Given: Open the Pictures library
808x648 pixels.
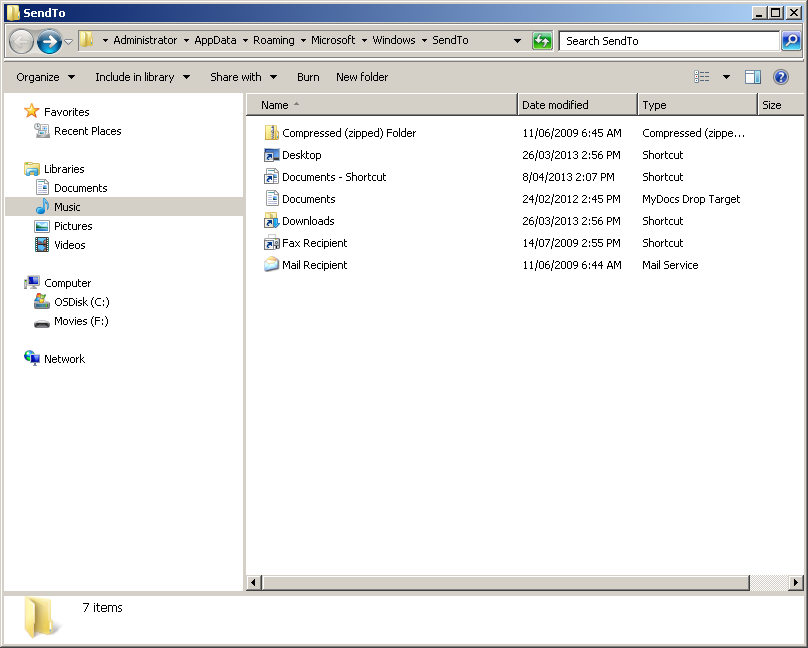Looking at the screenshot, I should click(x=73, y=226).
